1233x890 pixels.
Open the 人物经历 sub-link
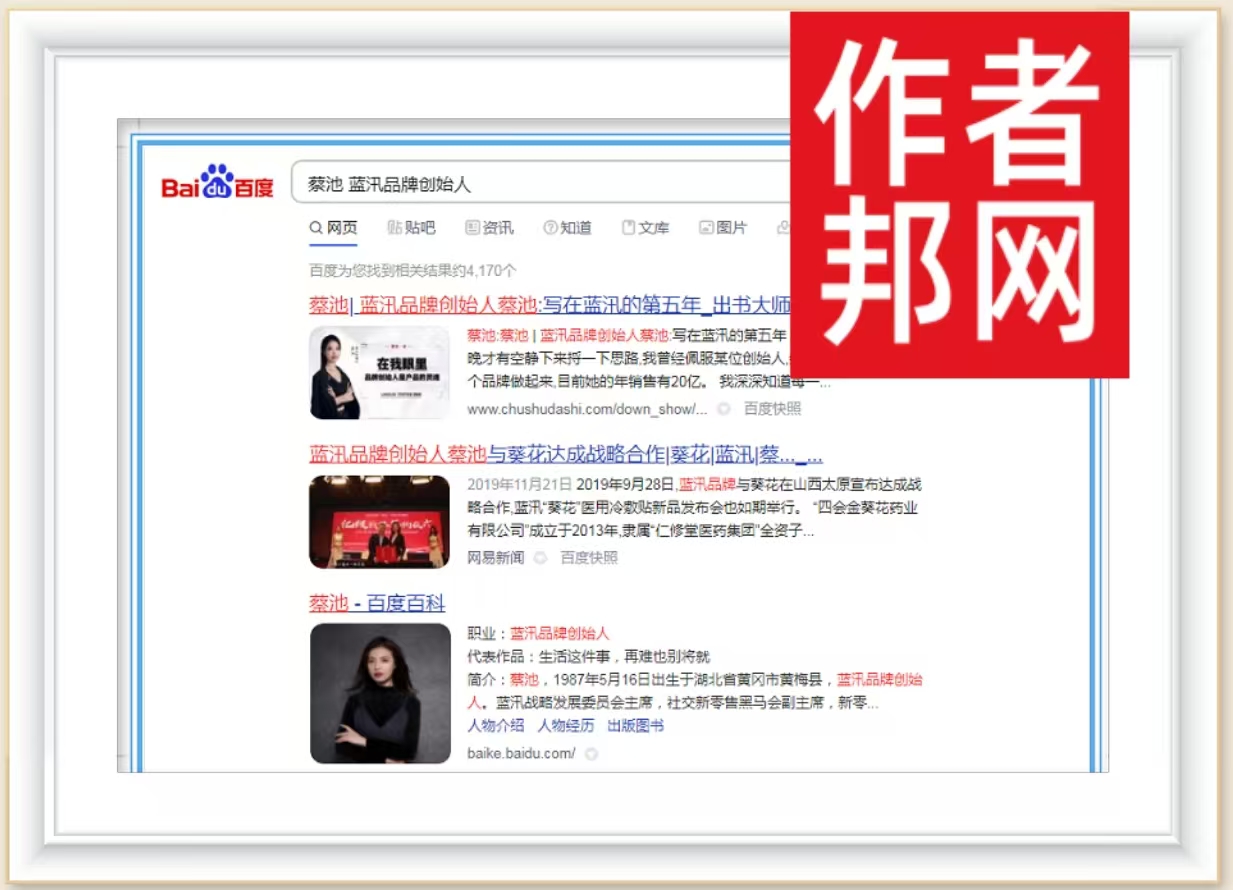pyautogui.click(x=565, y=726)
